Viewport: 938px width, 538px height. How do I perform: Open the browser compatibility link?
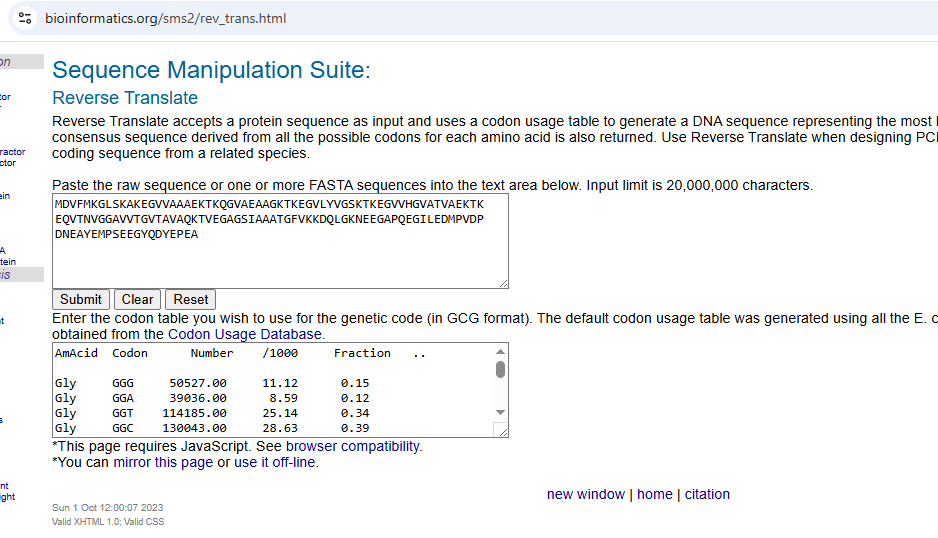tap(354, 446)
